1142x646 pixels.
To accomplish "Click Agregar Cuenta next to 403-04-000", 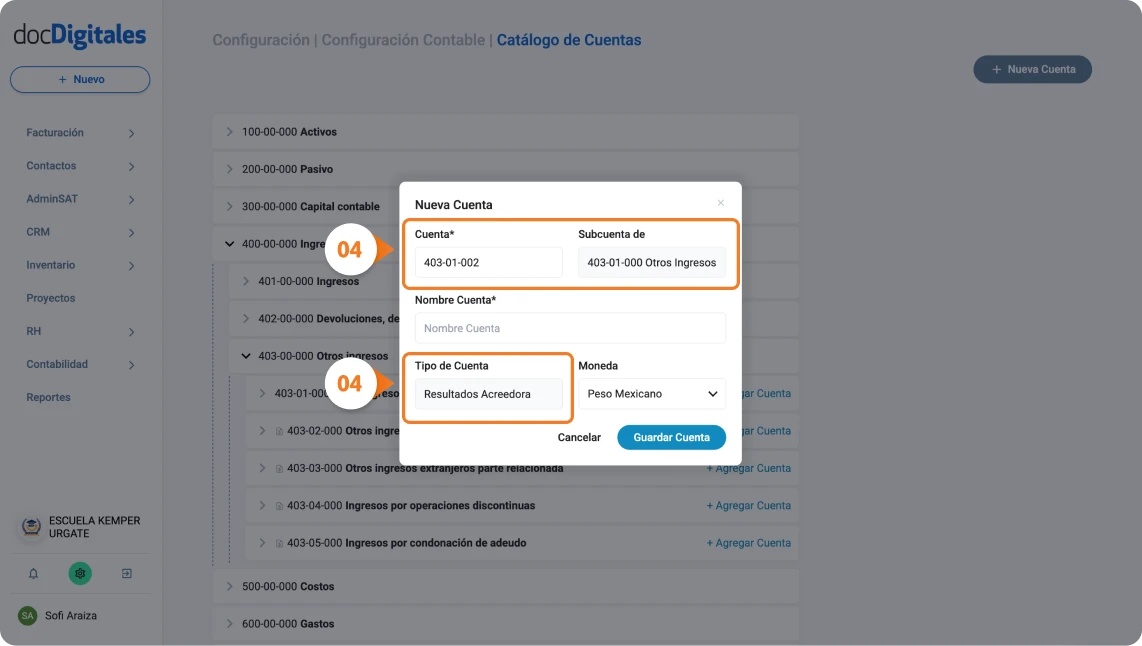I will point(749,505).
